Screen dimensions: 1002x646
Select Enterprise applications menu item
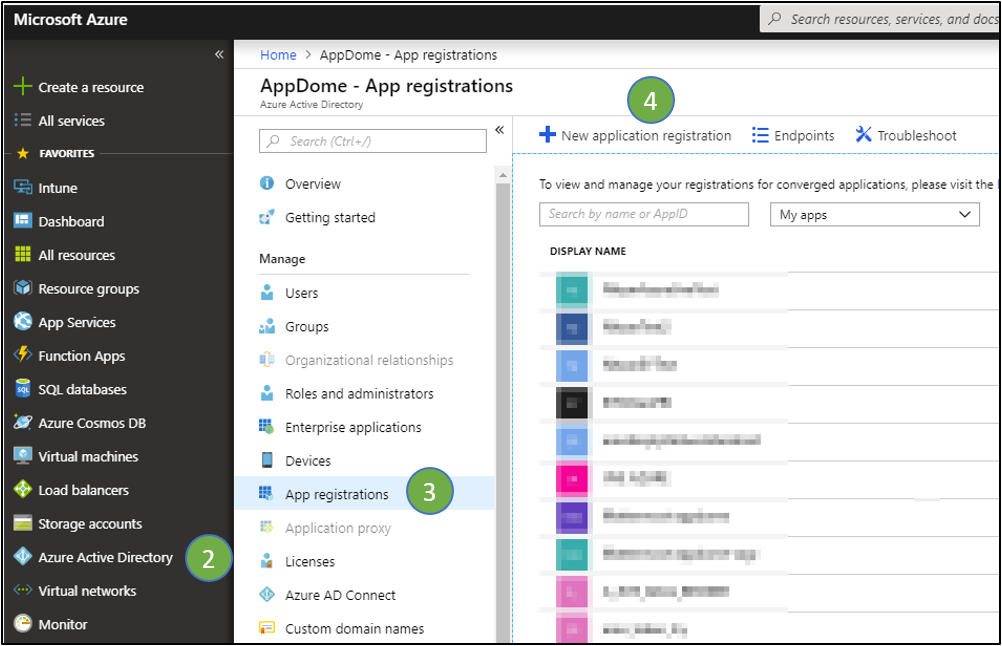coord(353,427)
